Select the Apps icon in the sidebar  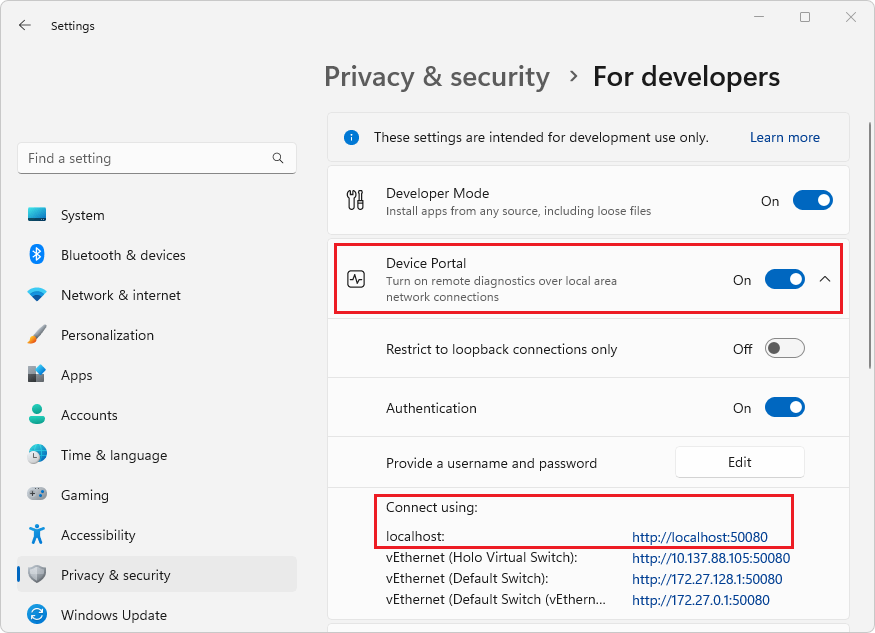click(38, 375)
